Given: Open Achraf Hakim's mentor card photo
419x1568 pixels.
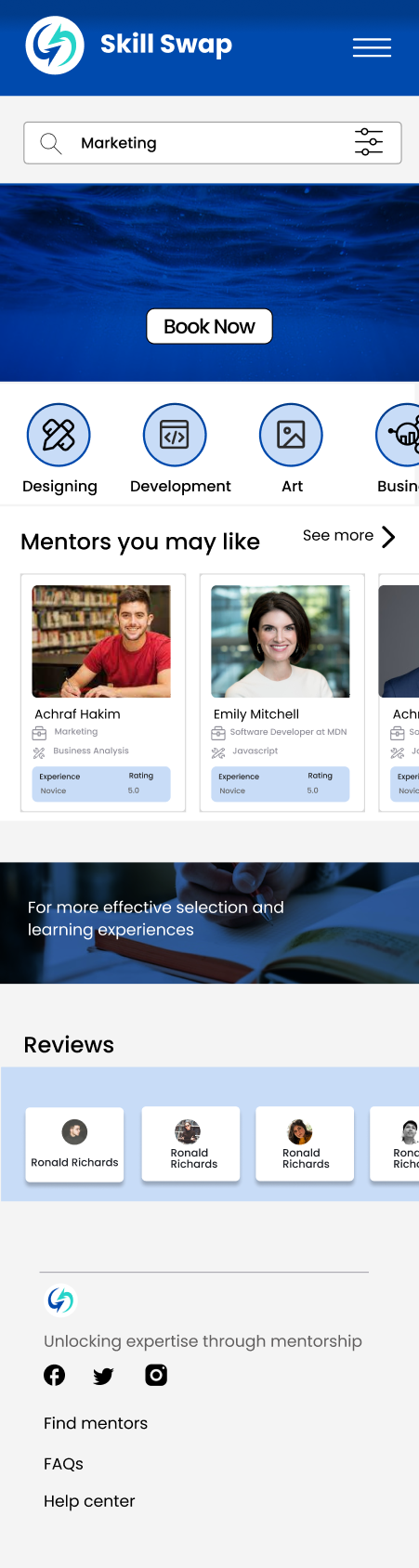Looking at the screenshot, I should (x=101, y=641).
